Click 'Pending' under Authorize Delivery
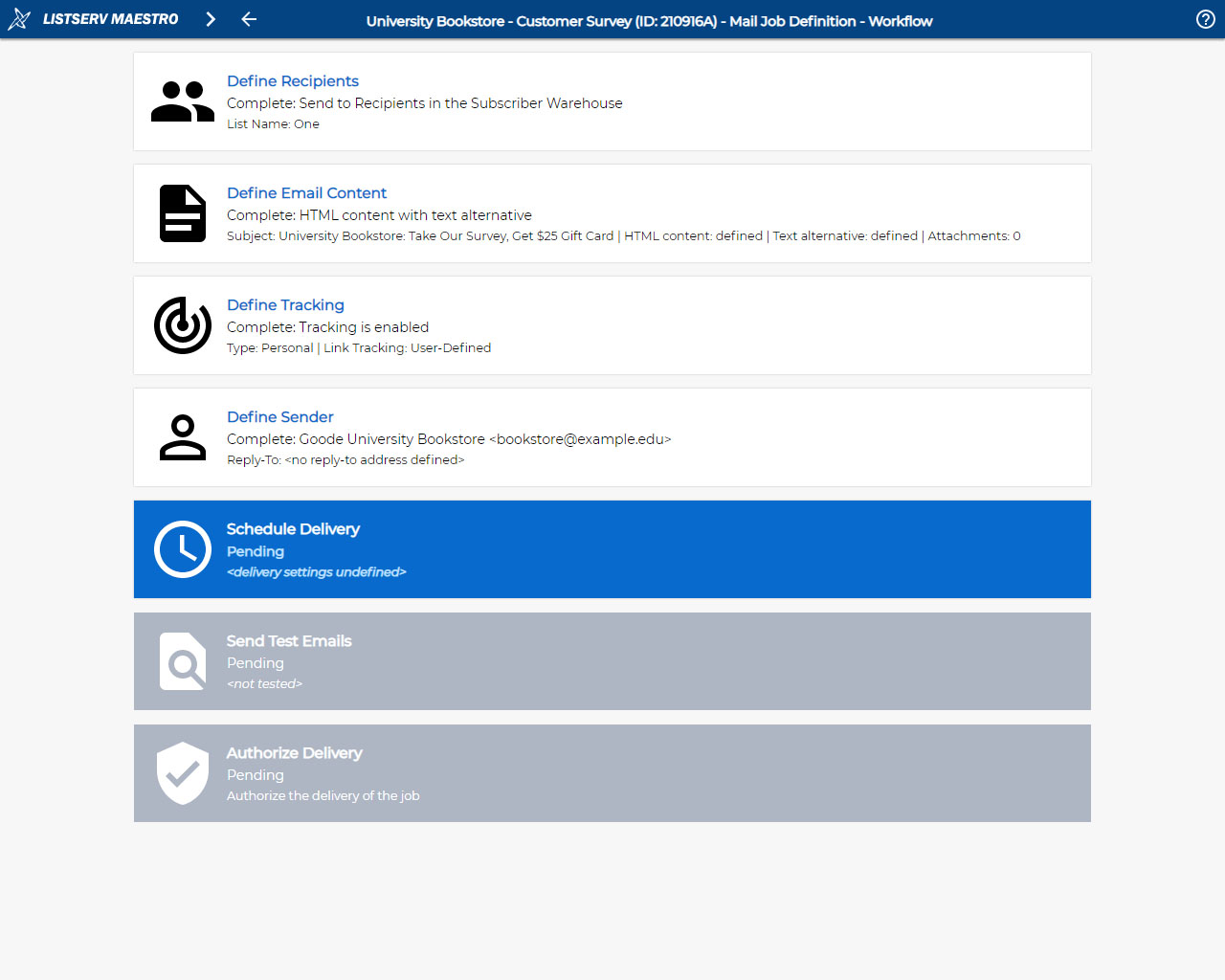1225x980 pixels. point(256,775)
